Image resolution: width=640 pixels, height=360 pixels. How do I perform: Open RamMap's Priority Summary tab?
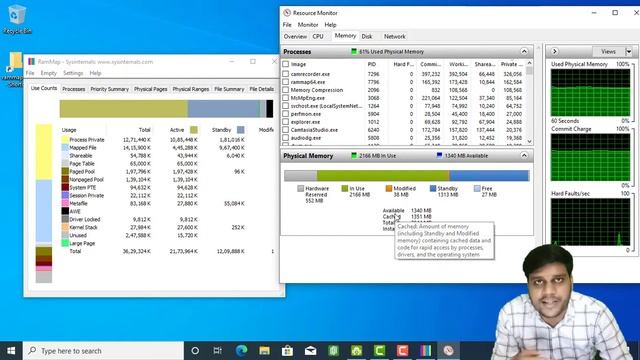pos(109,89)
